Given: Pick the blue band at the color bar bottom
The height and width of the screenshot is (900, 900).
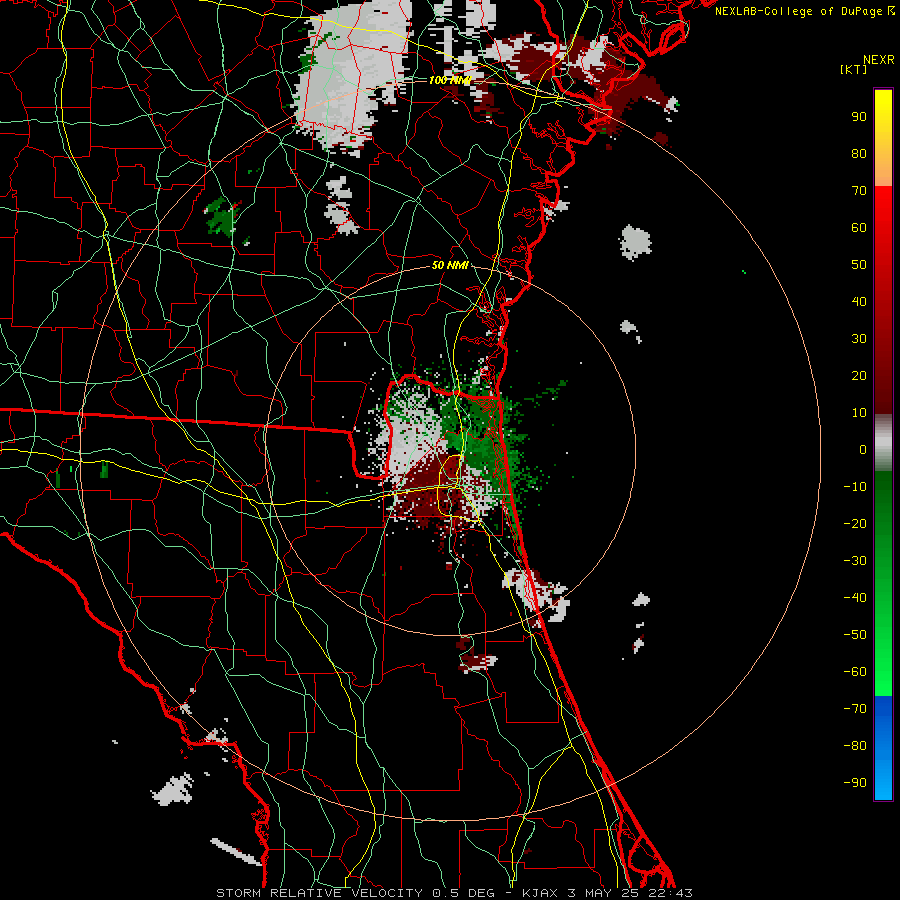Looking at the screenshot, I should (x=883, y=748).
